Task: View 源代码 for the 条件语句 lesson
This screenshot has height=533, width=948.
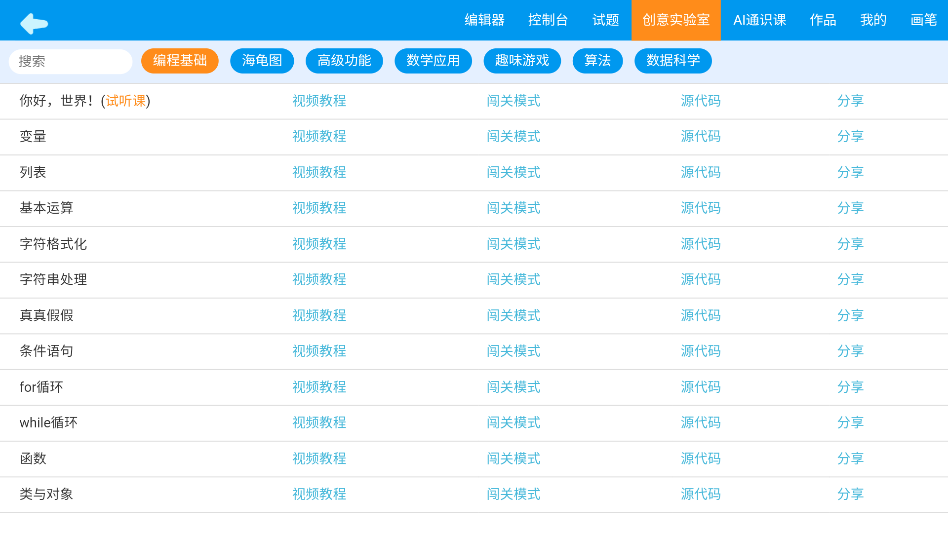Action: pyautogui.click(x=700, y=352)
